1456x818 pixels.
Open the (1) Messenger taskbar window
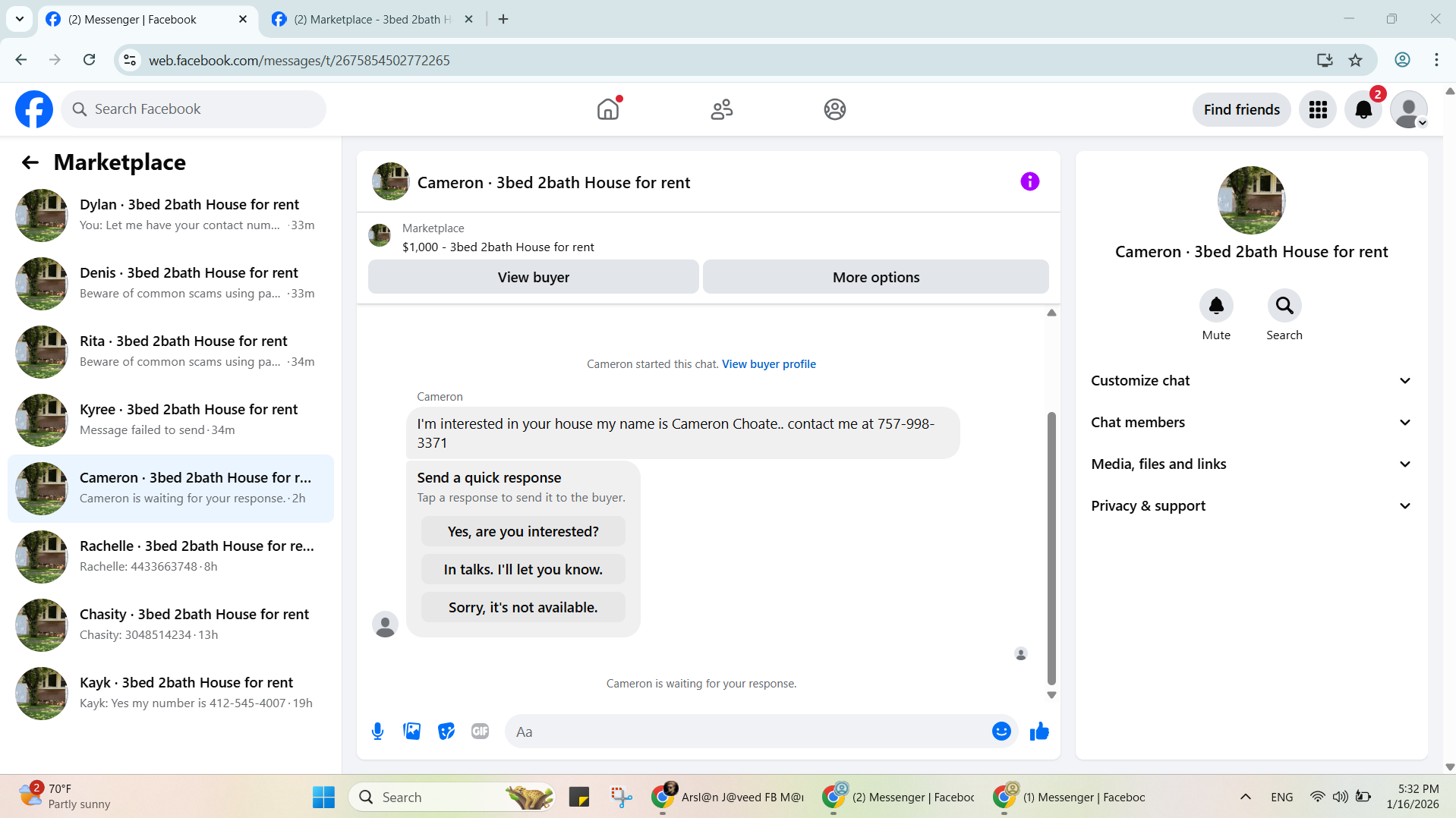[x=1070, y=797]
